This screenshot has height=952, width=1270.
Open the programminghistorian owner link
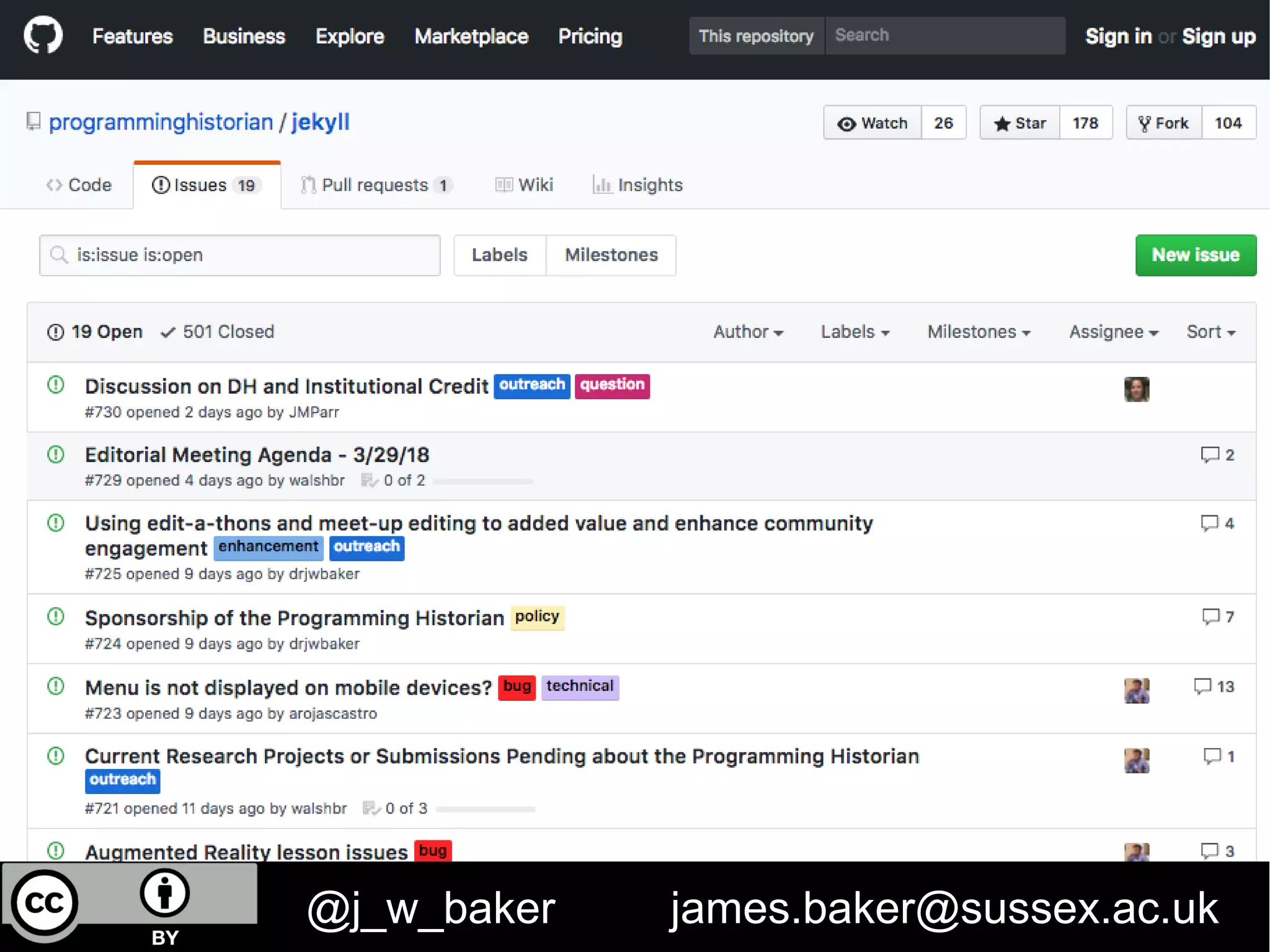161,122
